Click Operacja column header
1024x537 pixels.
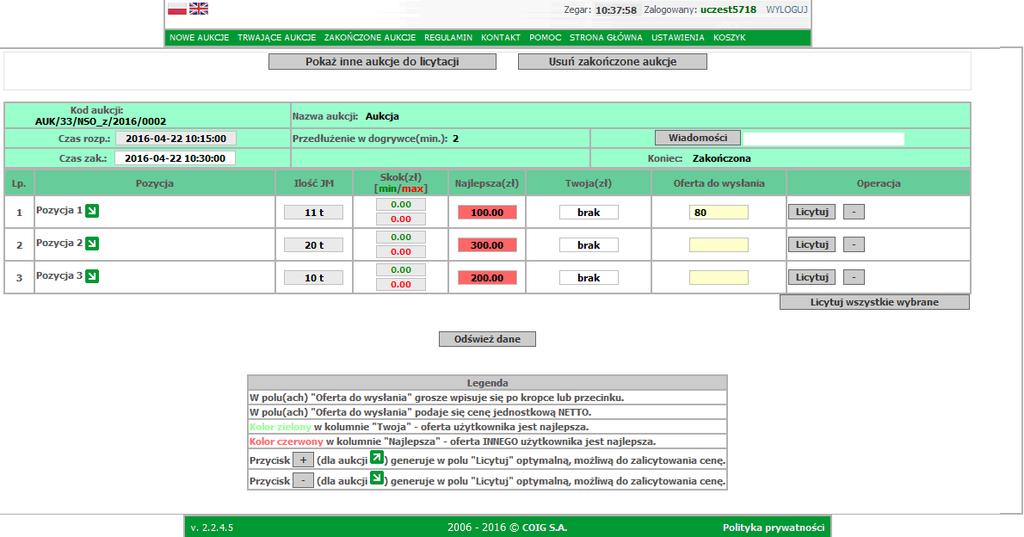pyautogui.click(x=878, y=184)
